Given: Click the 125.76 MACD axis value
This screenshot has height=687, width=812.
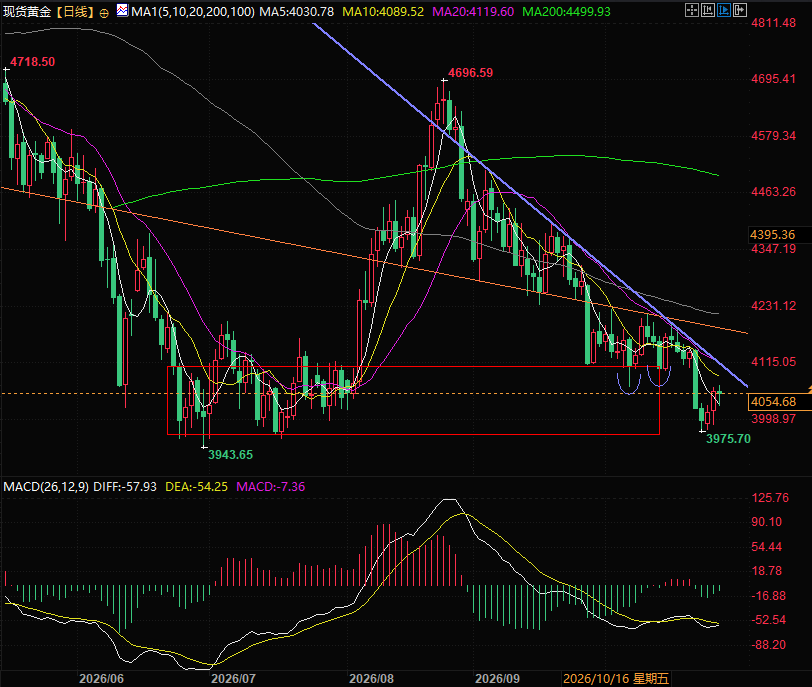Looking at the screenshot, I should pos(770,498).
